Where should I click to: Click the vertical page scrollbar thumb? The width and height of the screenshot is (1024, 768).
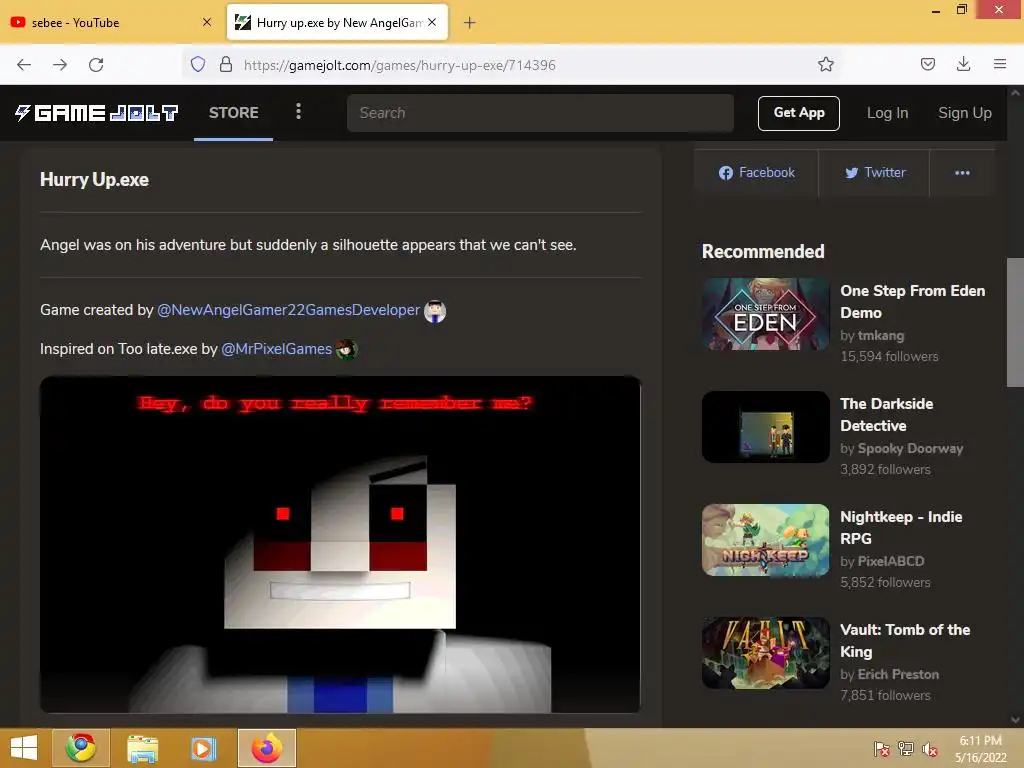[x=1015, y=323]
